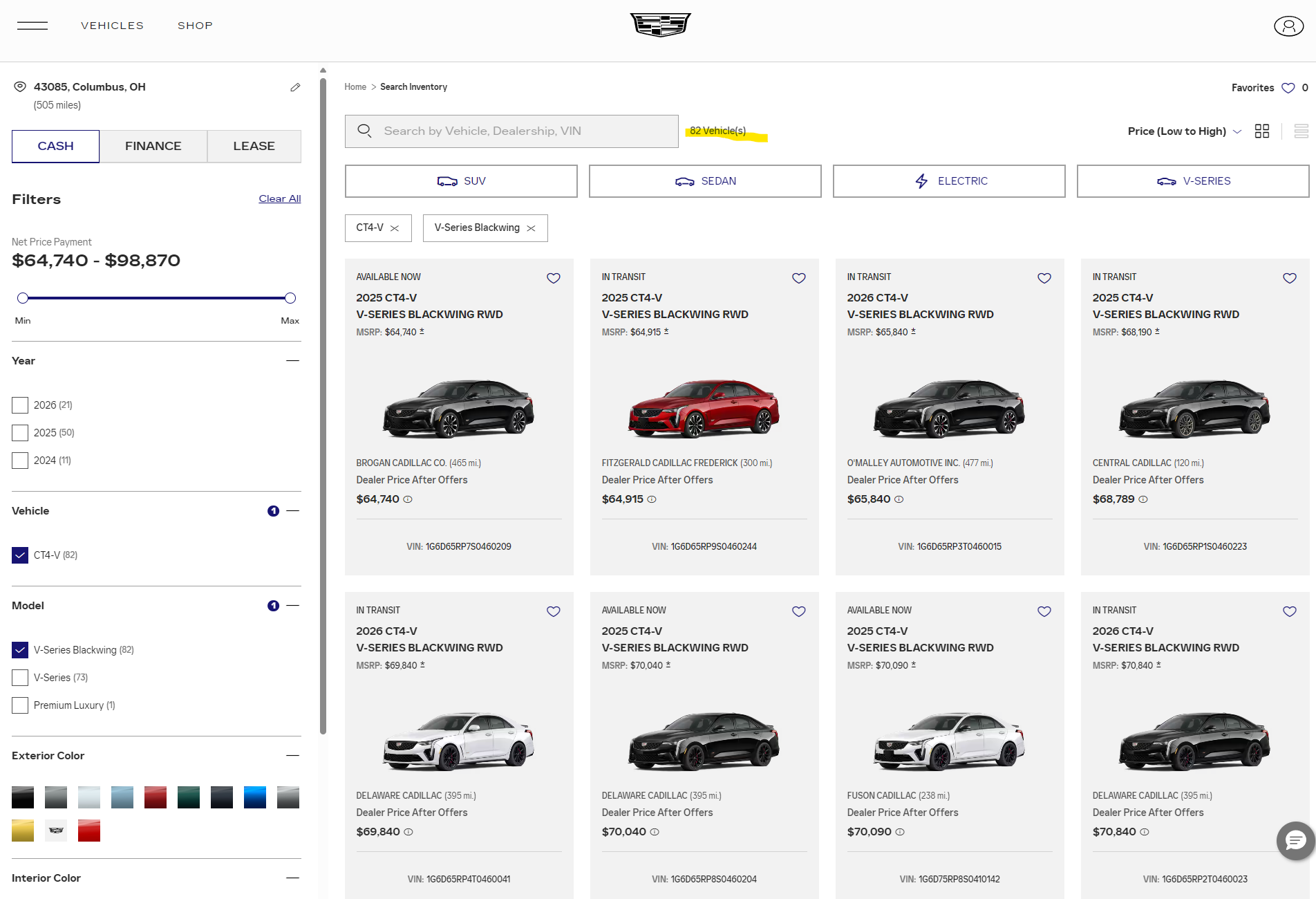Favorite the Fitzgerald Cadillac Frederick vehicle
Image resolution: width=1316 pixels, height=899 pixels.
click(x=798, y=278)
